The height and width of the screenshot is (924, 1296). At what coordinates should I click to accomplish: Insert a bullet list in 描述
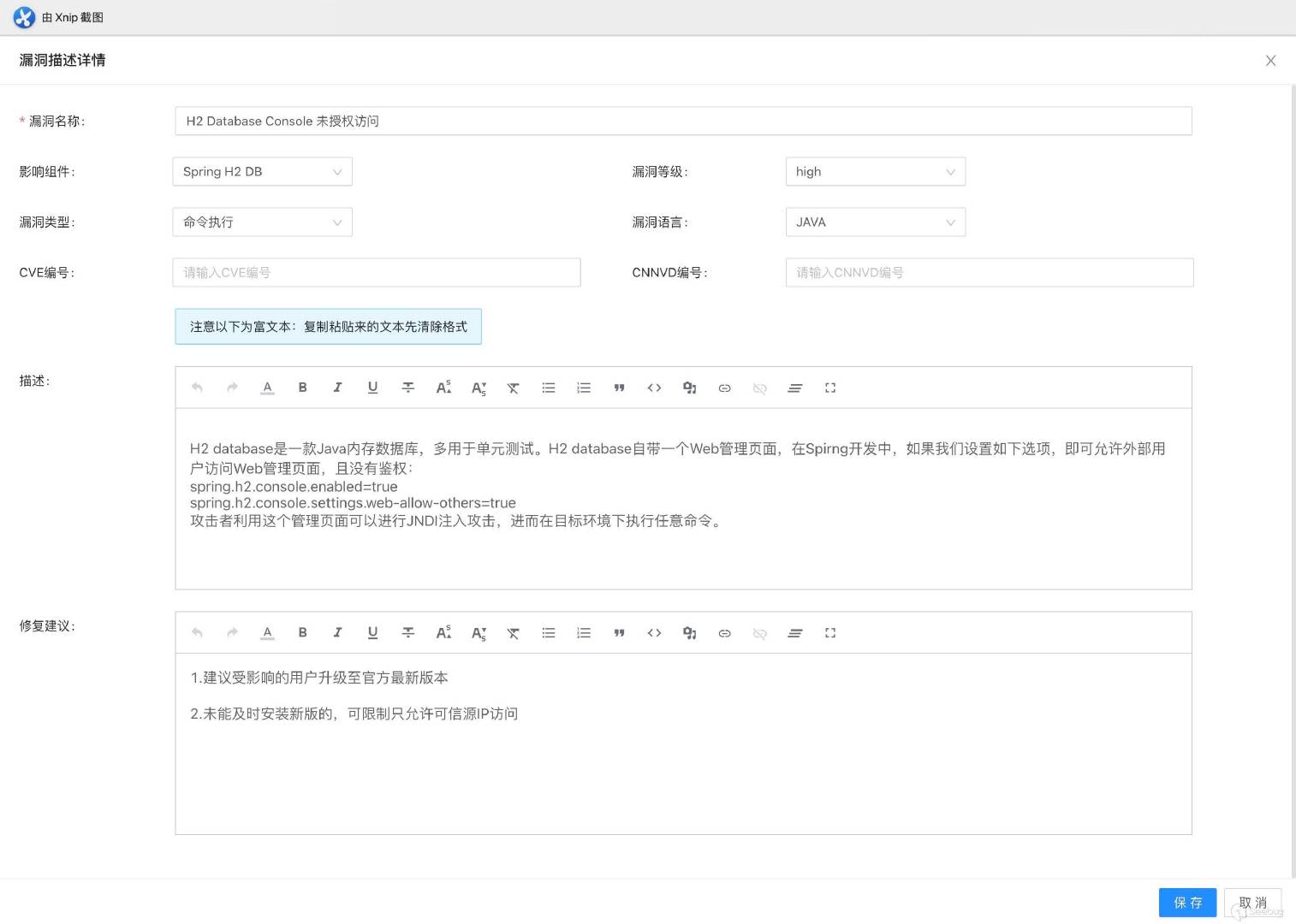[549, 388]
